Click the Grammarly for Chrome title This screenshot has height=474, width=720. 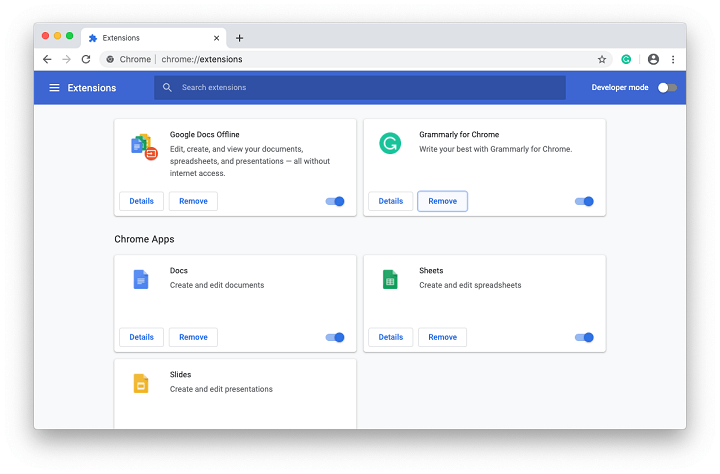click(459, 135)
